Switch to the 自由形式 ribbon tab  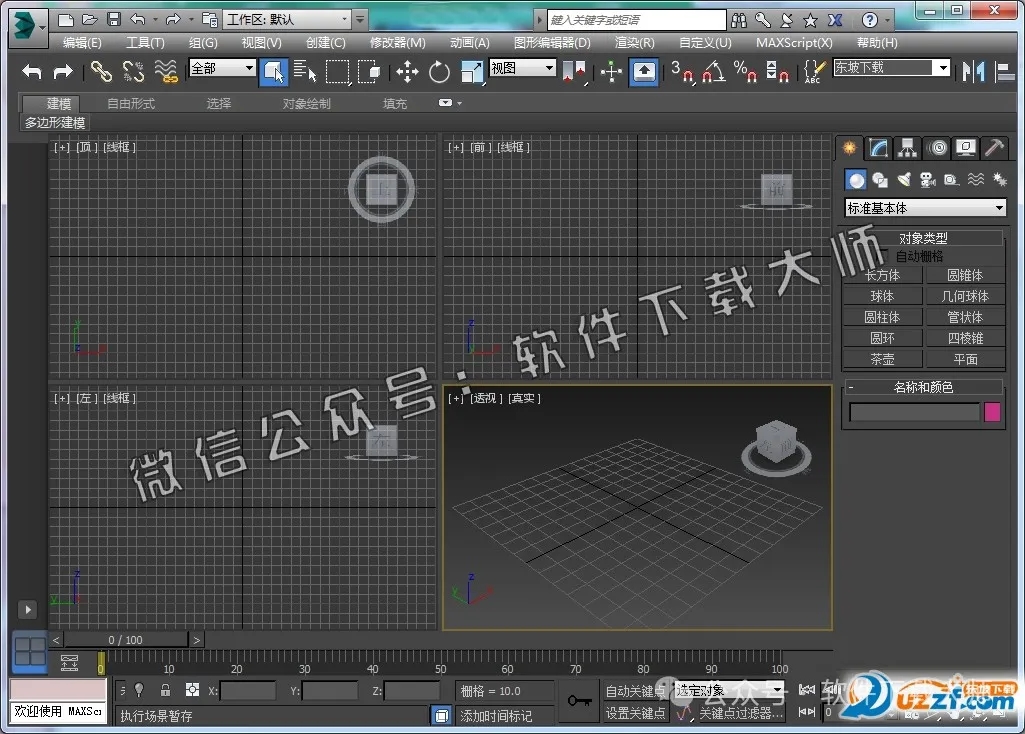click(x=131, y=103)
